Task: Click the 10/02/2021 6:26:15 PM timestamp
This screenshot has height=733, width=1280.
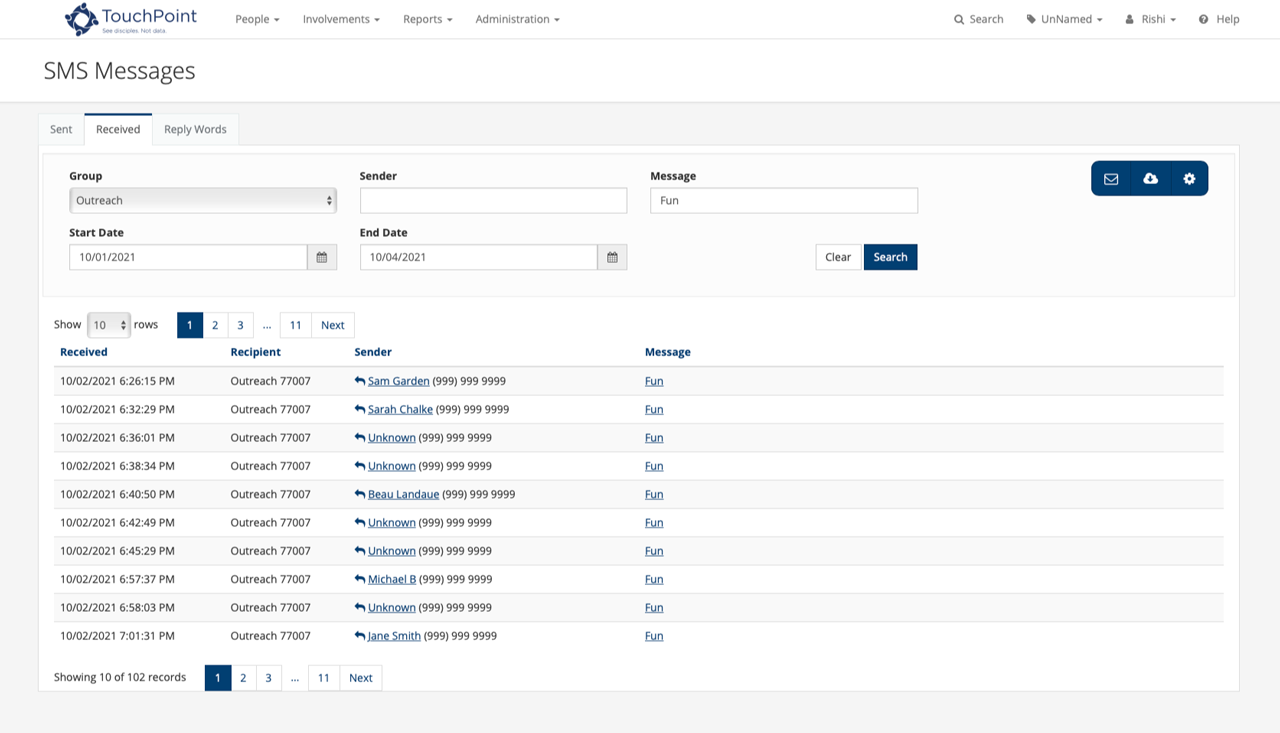Action: pos(117,381)
